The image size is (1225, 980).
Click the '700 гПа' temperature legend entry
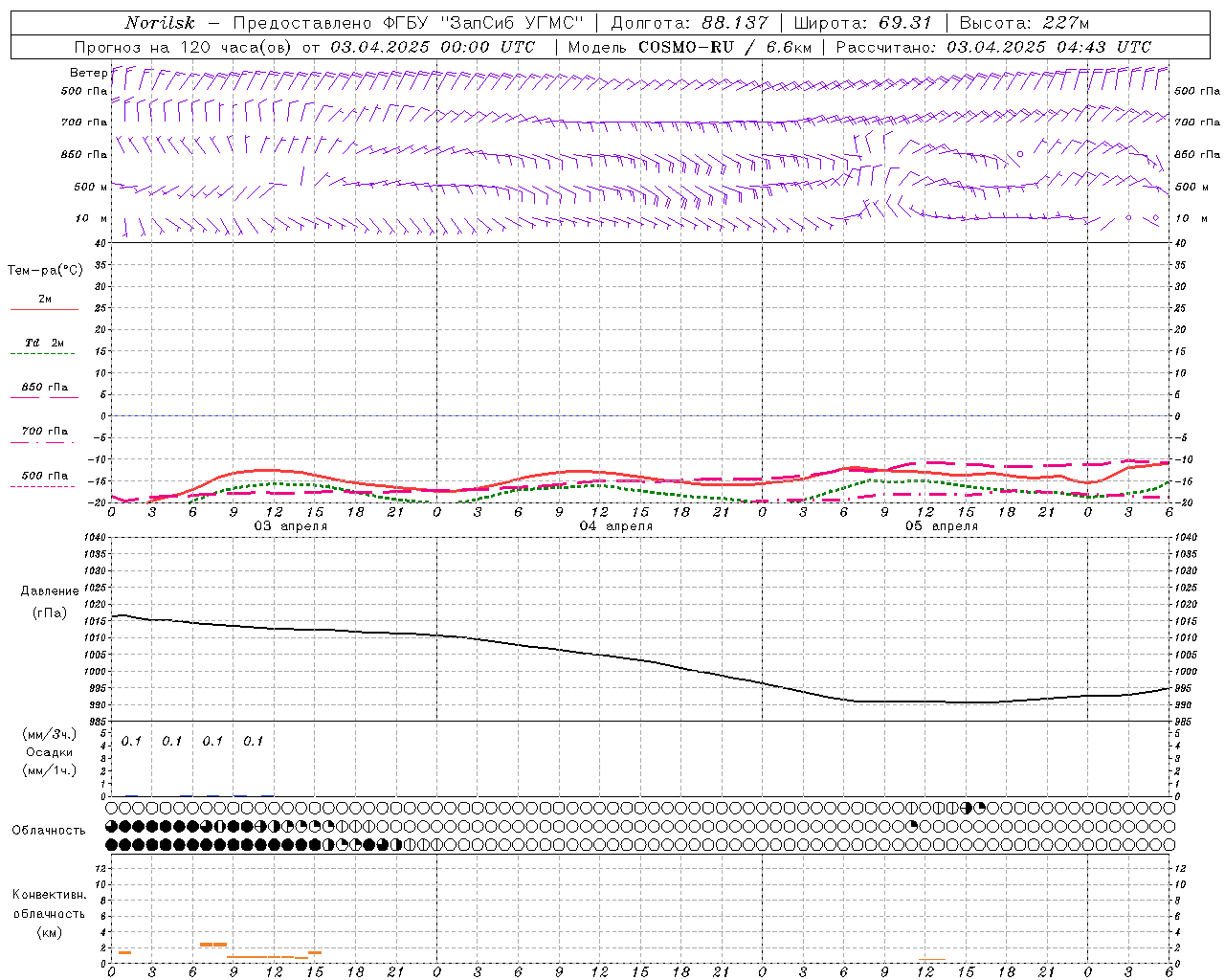click(44, 432)
